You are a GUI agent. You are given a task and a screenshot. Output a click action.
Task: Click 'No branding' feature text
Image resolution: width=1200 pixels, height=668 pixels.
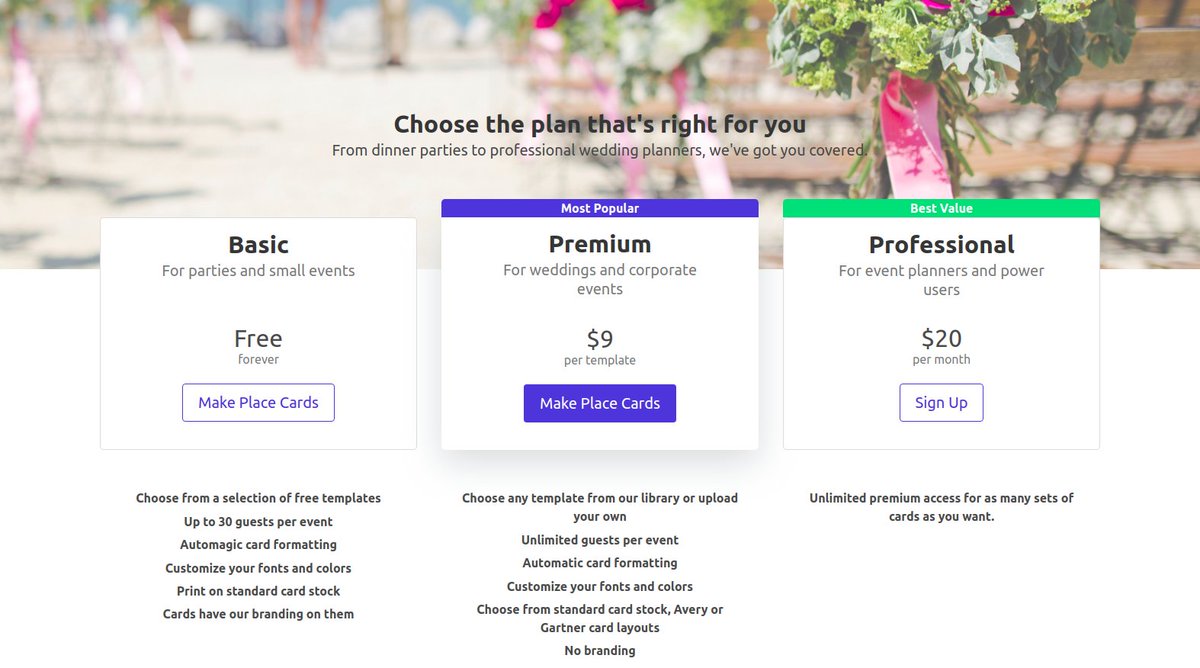(x=600, y=651)
